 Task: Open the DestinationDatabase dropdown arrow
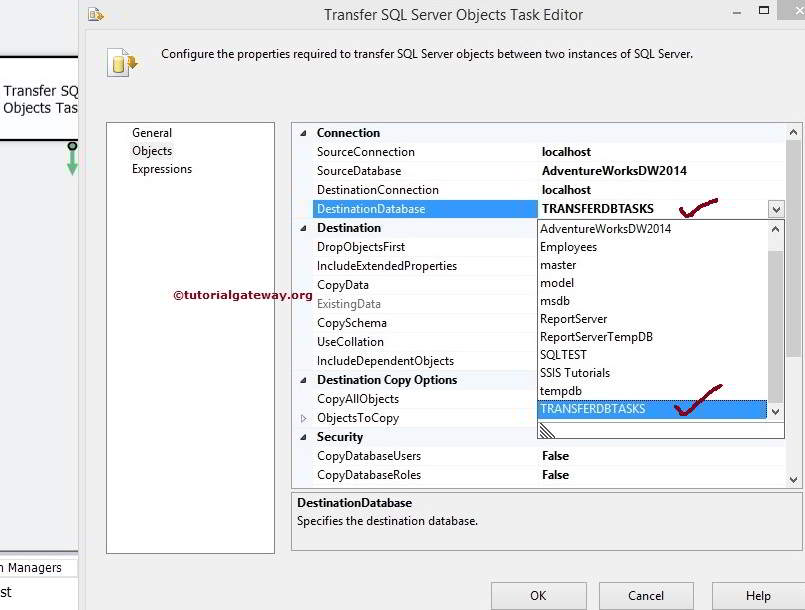point(776,209)
